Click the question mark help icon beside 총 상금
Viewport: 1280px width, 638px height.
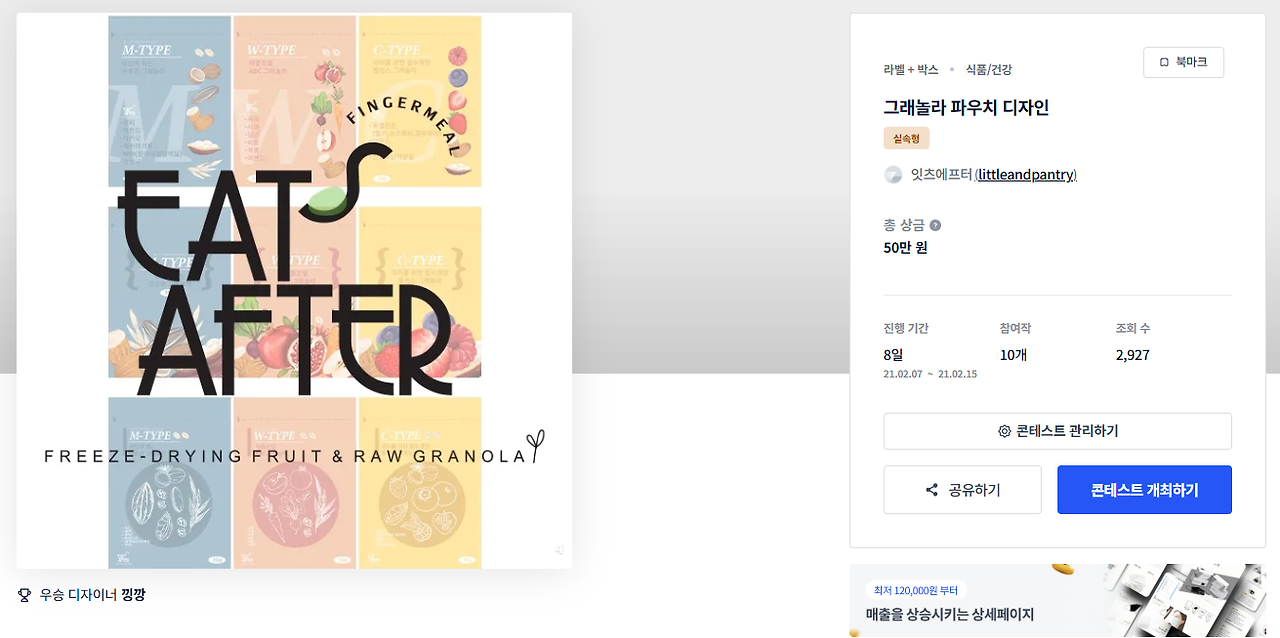(935, 225)
